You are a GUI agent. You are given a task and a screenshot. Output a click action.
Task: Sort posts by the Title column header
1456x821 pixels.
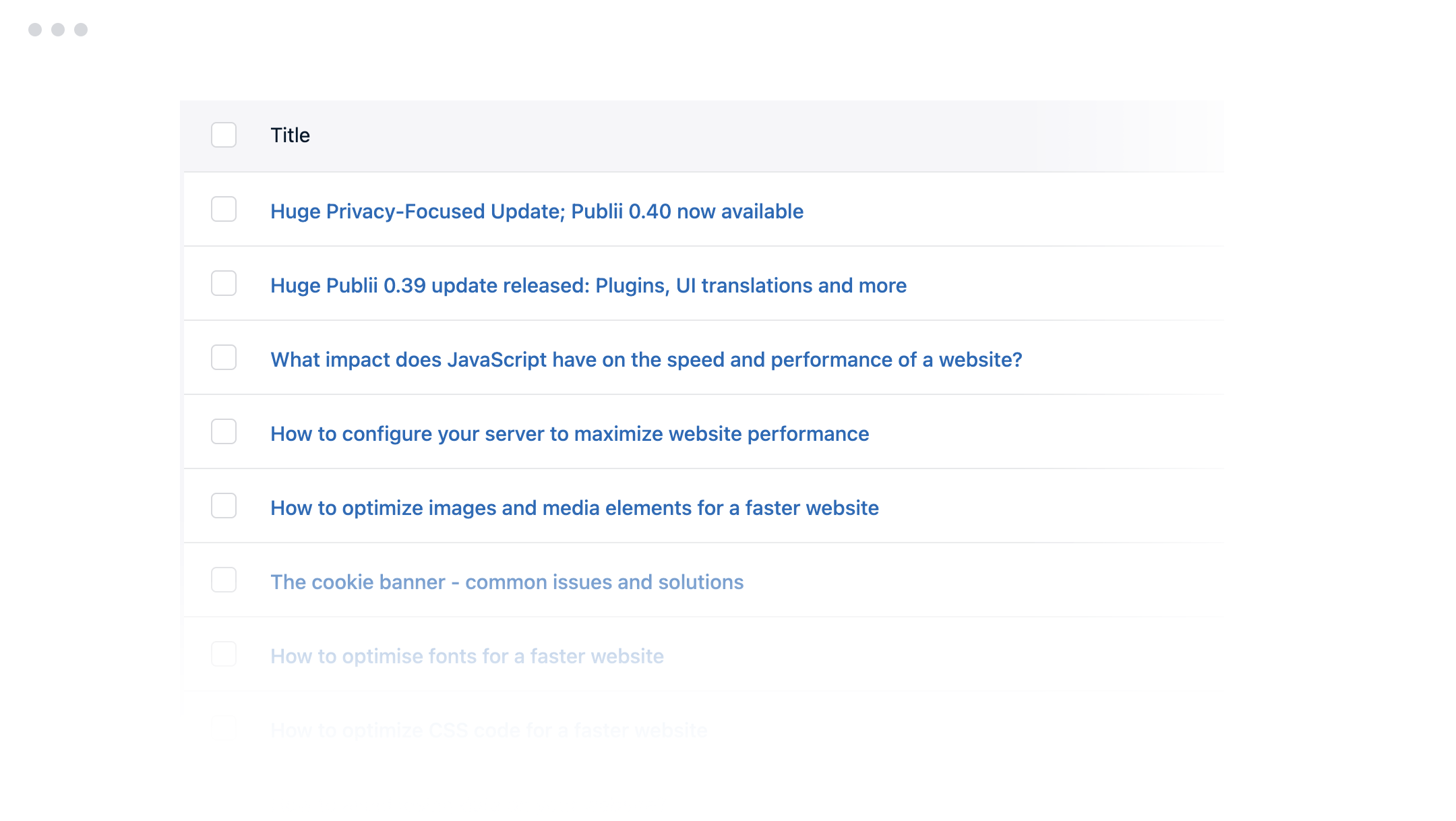point(290,135)
